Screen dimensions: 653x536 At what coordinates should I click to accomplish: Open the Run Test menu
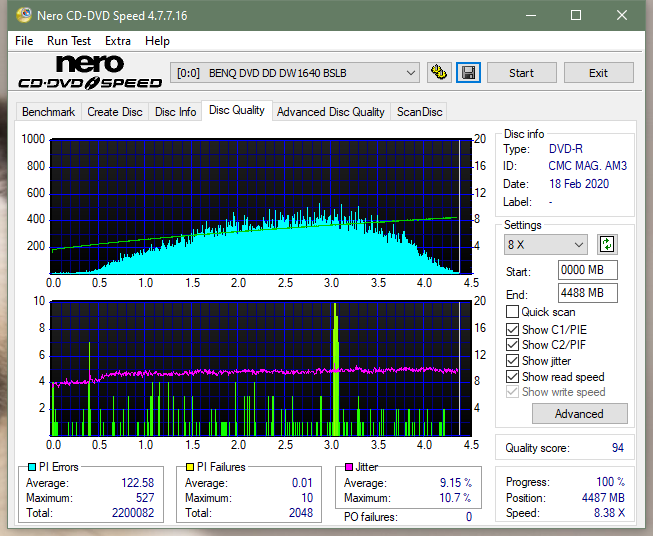[69, 41]
